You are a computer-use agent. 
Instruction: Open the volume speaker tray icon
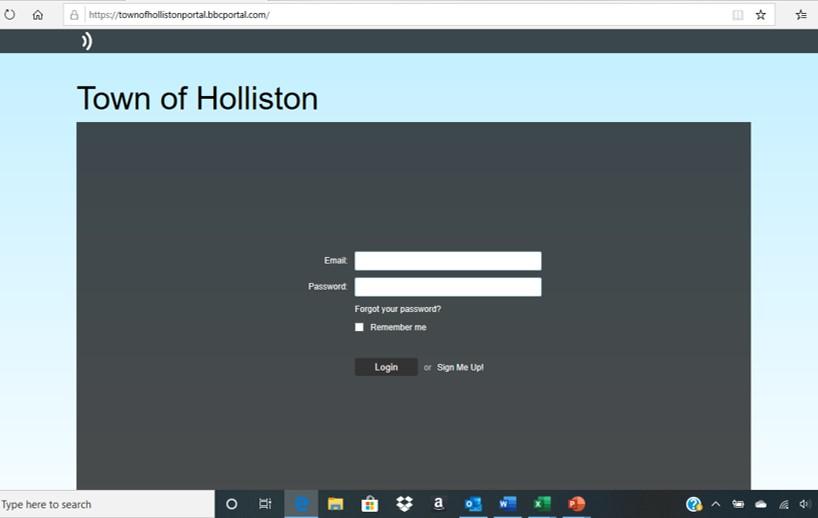click(x=804, y=504)
